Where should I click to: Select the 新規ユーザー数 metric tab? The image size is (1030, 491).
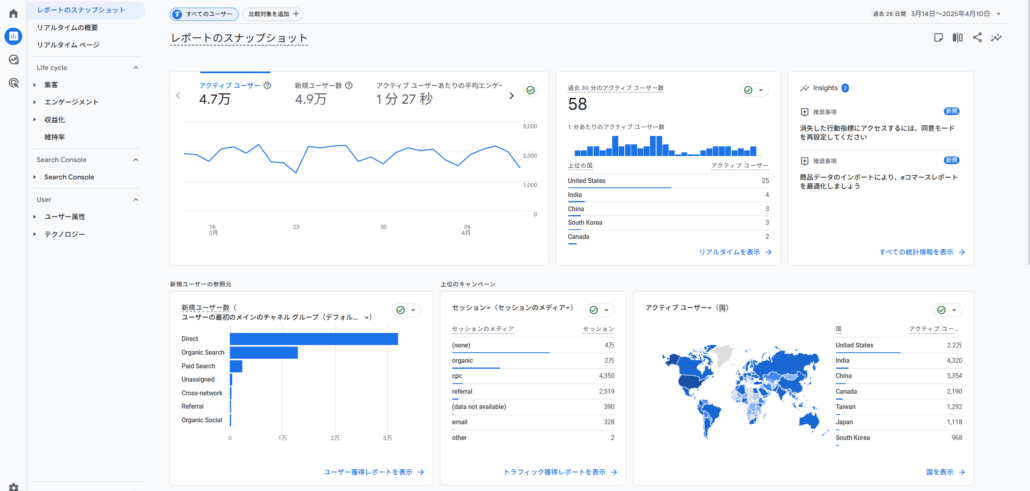click(x=324, y=93)
